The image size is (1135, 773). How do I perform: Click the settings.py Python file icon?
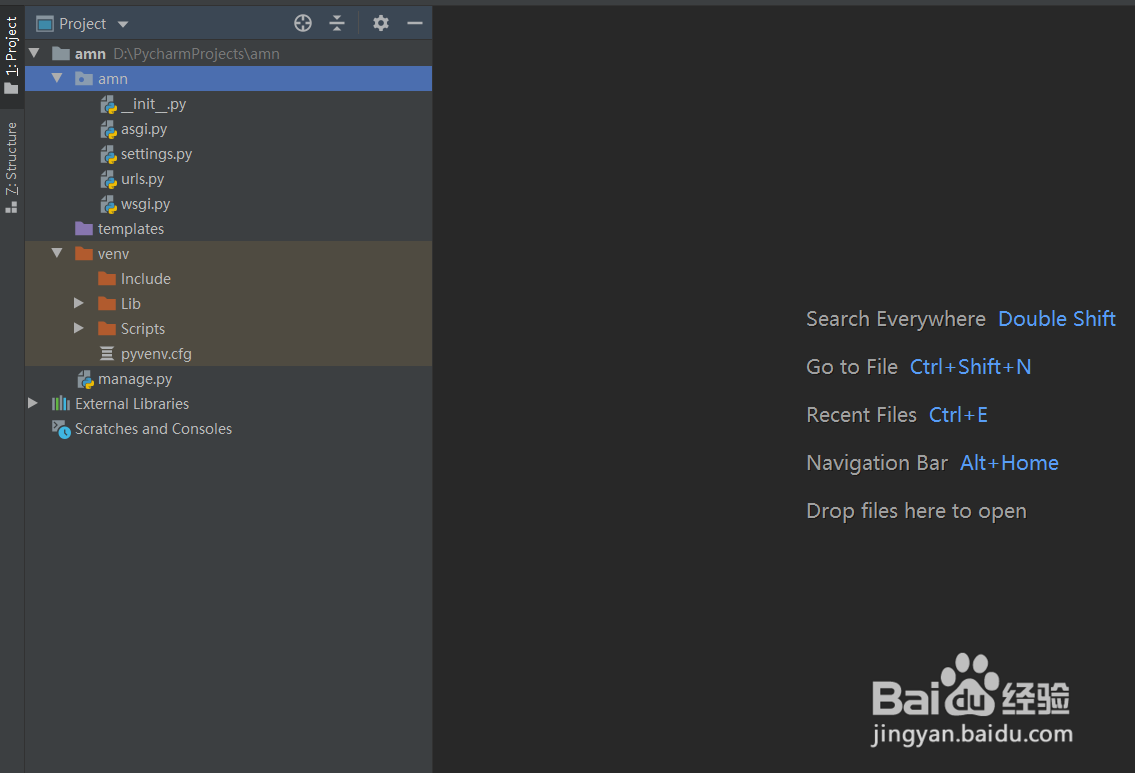click(x=109, y=154)
